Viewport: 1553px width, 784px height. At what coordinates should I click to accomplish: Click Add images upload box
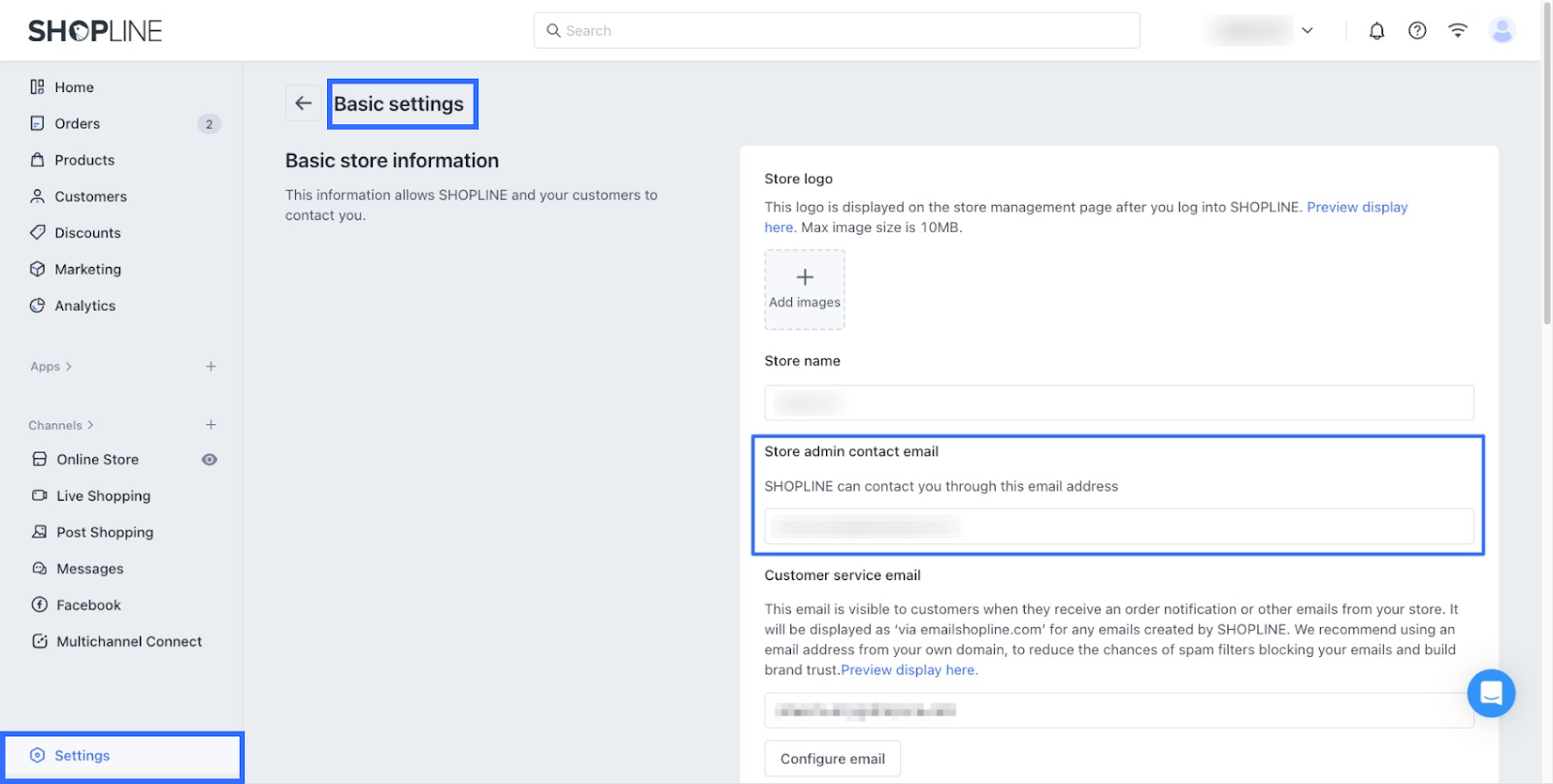pyautogui.click(x=805, y=289)
